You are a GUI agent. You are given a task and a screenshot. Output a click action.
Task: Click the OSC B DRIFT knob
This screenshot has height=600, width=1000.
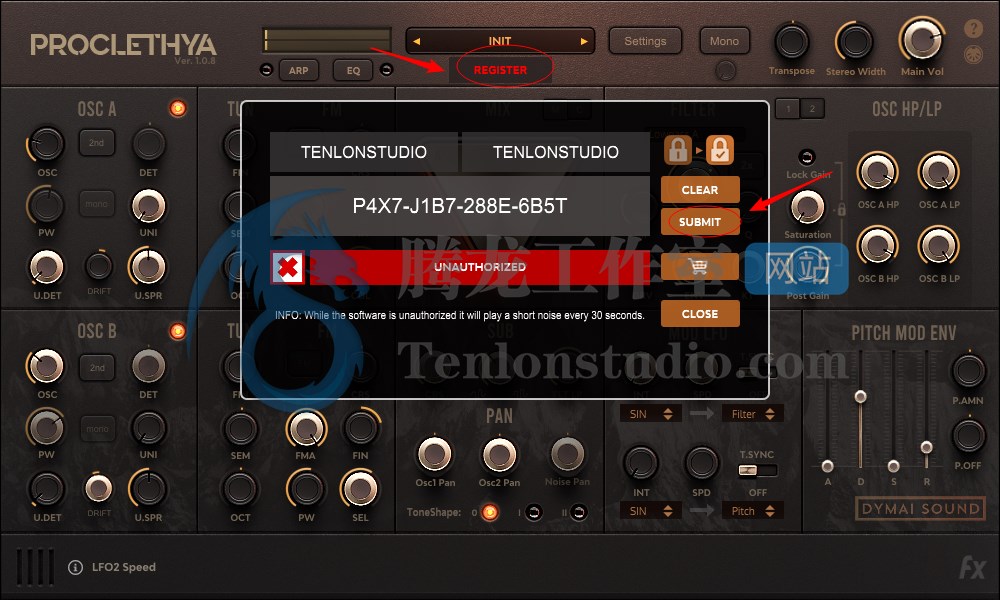[99, 488]
